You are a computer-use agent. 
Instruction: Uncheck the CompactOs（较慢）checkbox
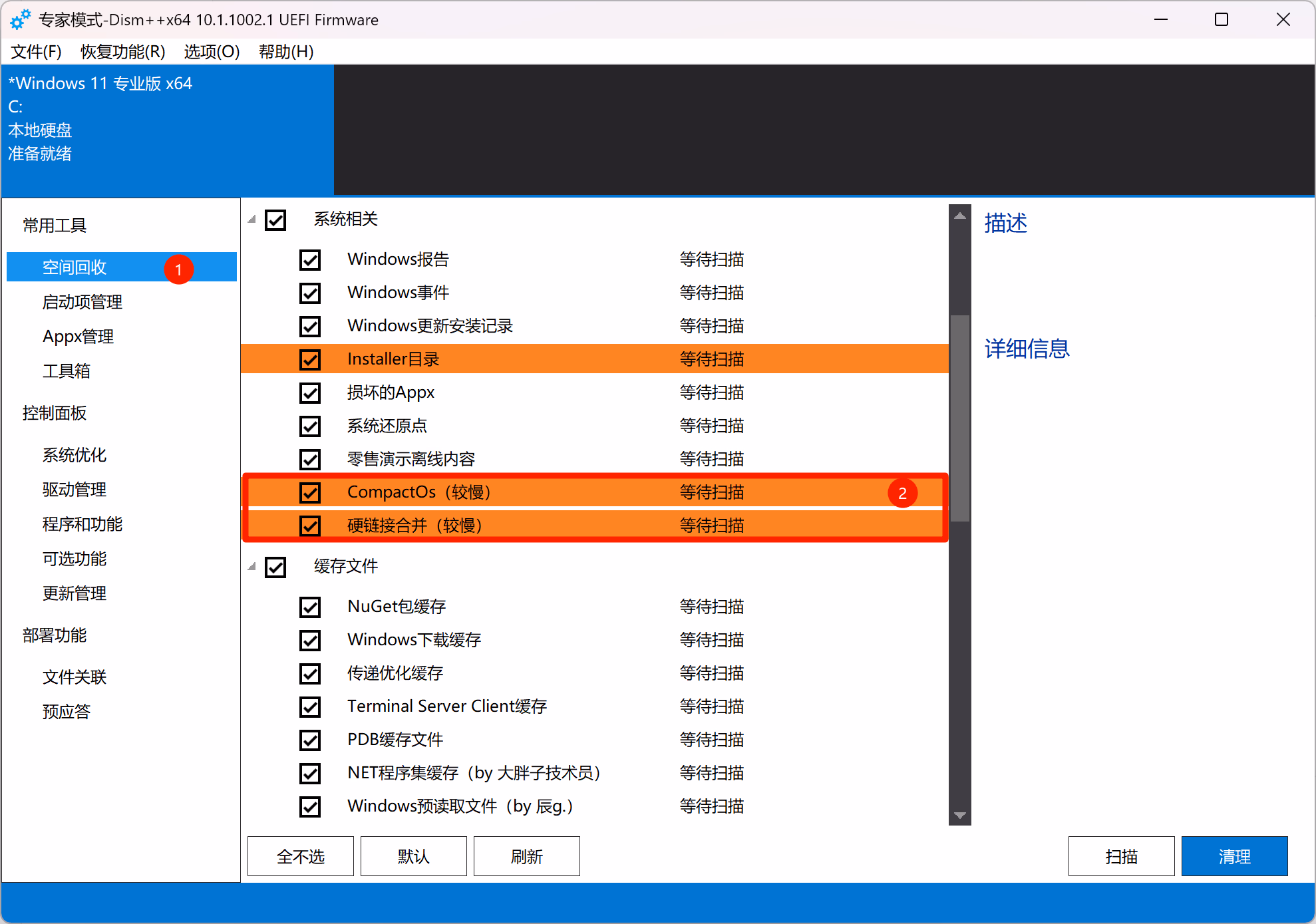310,493
